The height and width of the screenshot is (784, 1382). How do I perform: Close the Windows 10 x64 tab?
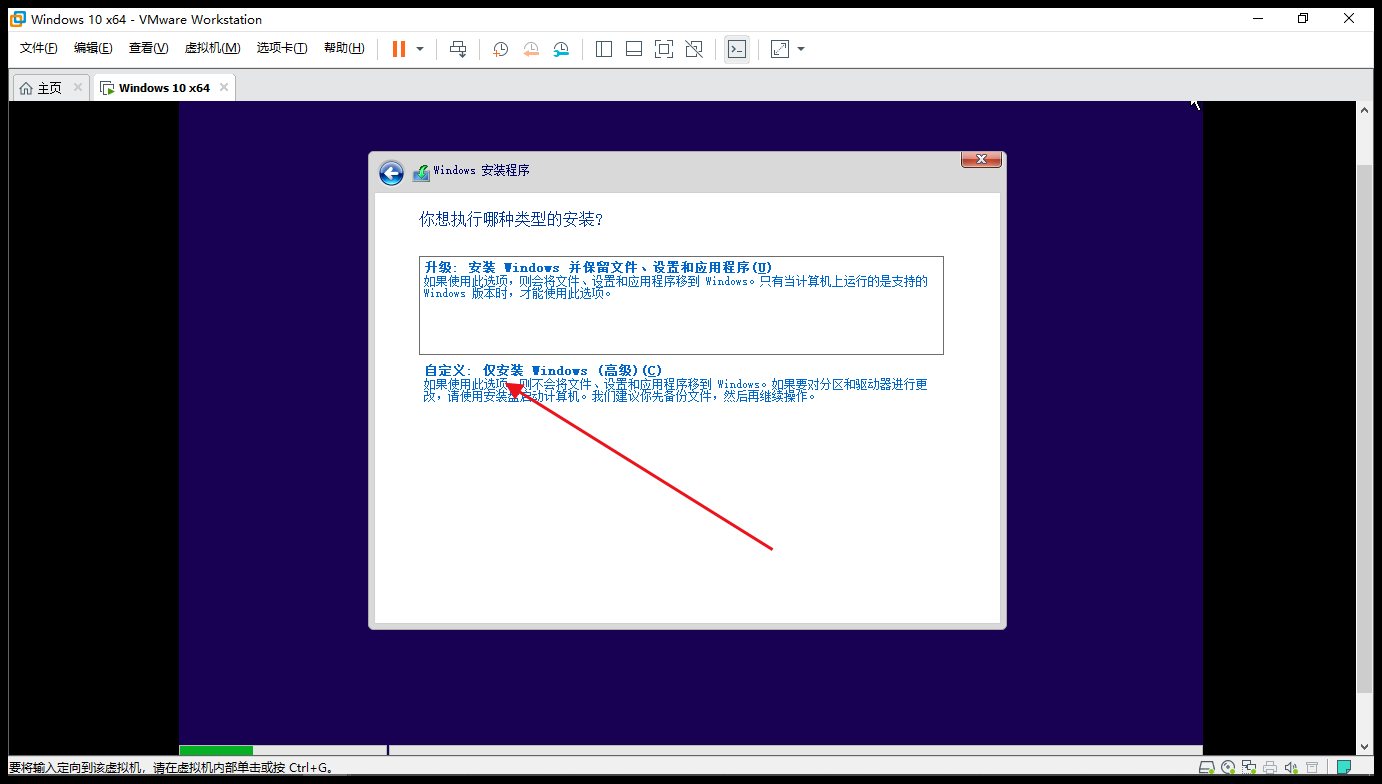click(224, 87)
